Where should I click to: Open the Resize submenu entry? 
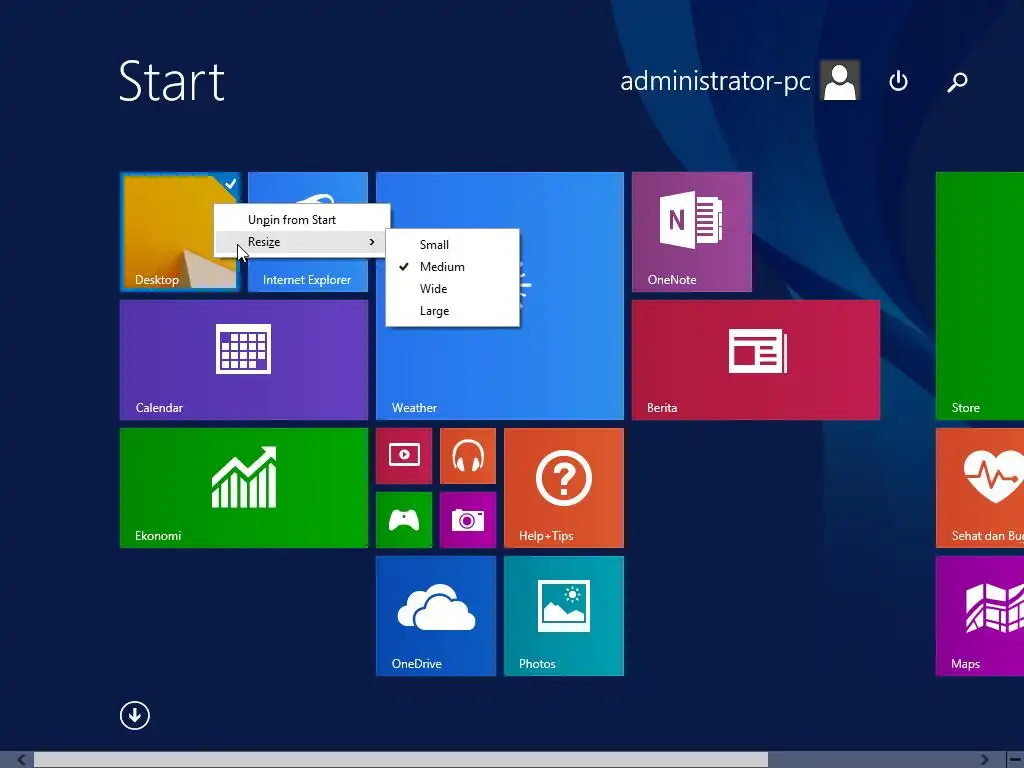click(302, 242)
